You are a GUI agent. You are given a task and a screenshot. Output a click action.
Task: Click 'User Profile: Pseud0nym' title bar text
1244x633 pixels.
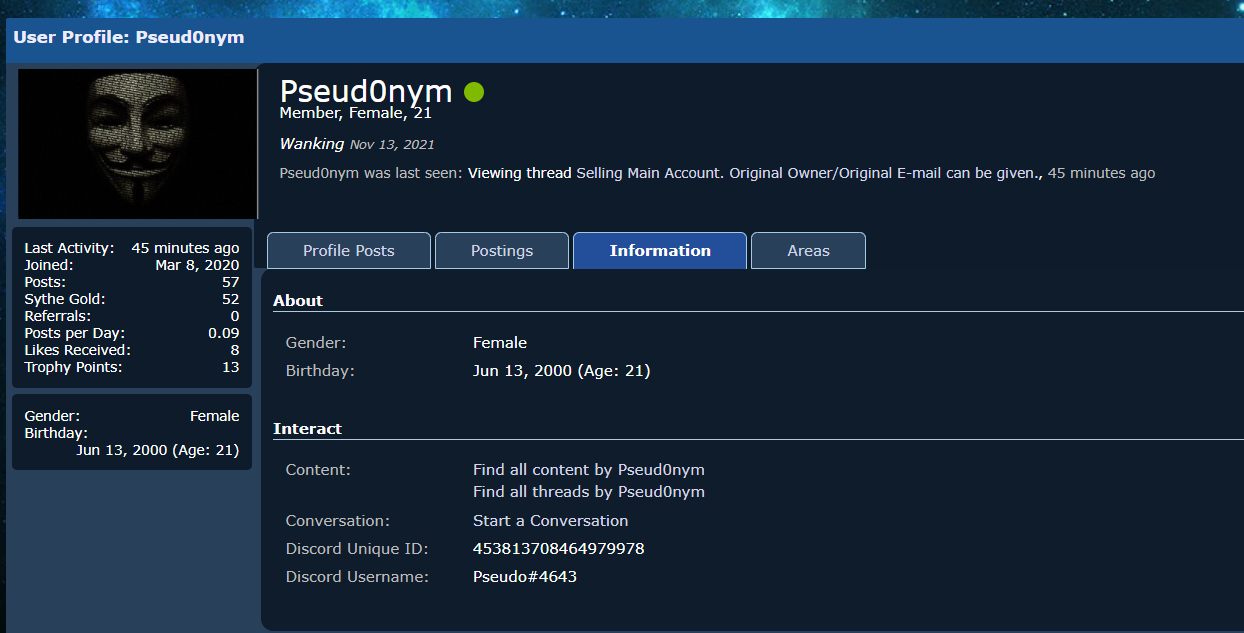point(129,38)
